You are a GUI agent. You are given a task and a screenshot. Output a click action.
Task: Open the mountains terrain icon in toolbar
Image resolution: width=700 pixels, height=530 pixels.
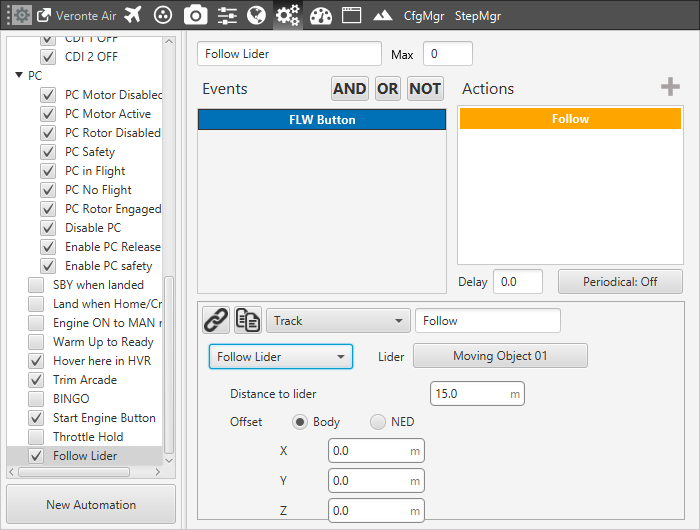(x=383, y=16)
